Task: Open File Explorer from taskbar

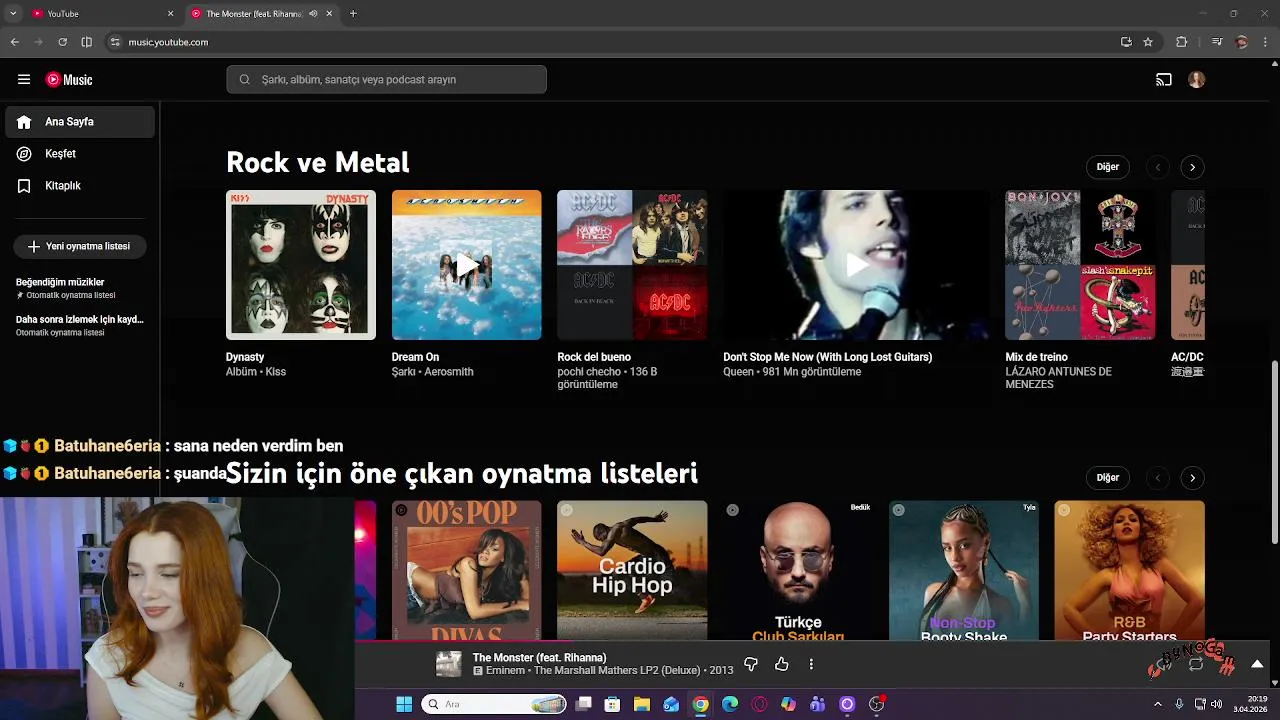Action: [642, 704]
